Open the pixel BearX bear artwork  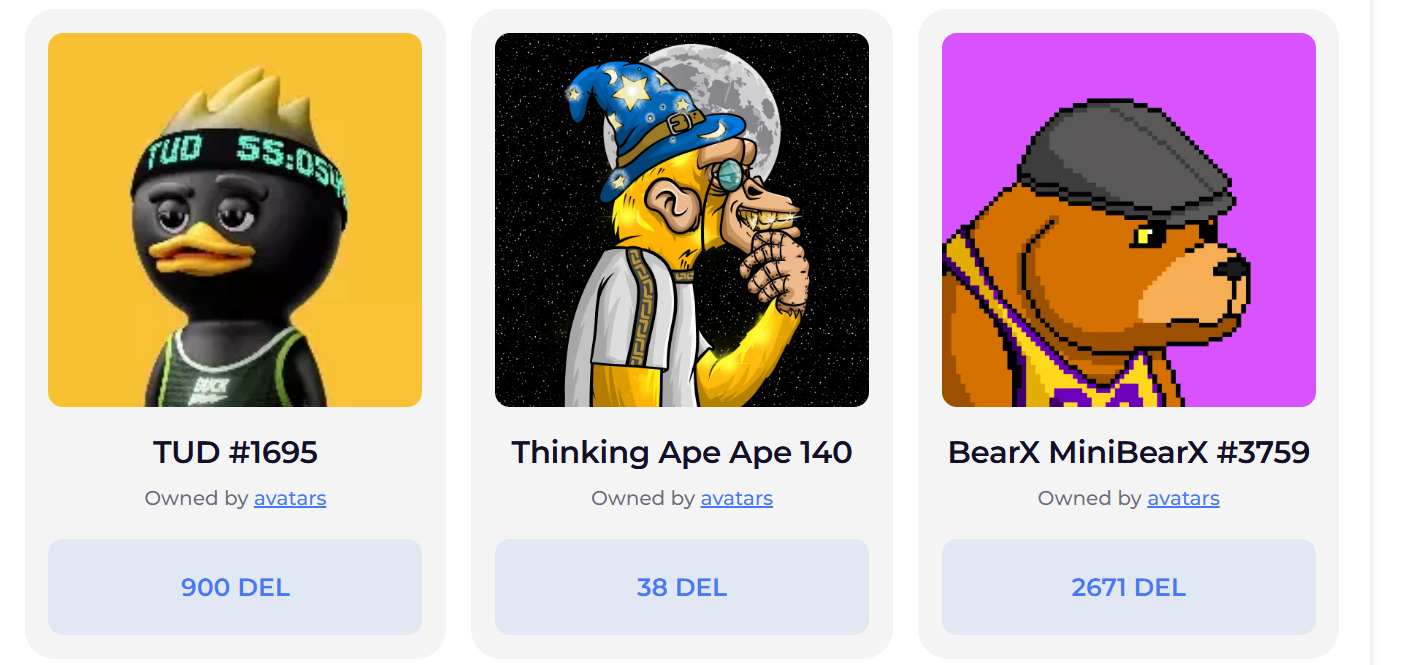coord(1129,220)
